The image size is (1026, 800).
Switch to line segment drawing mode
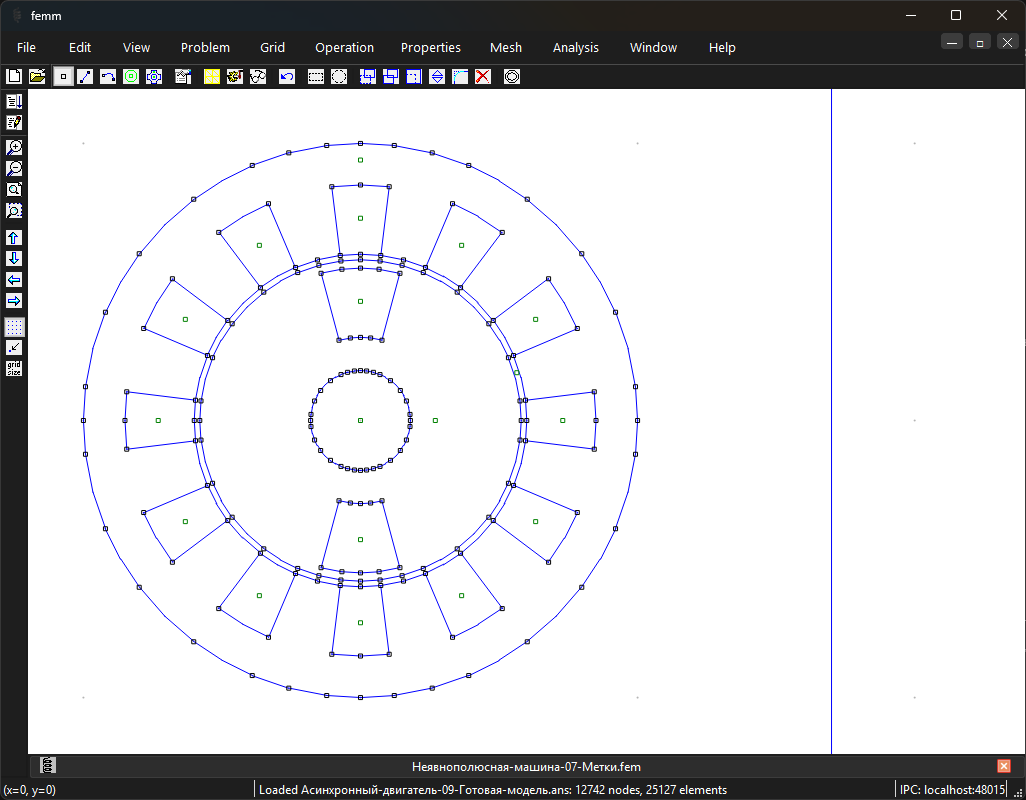[85, 77]
